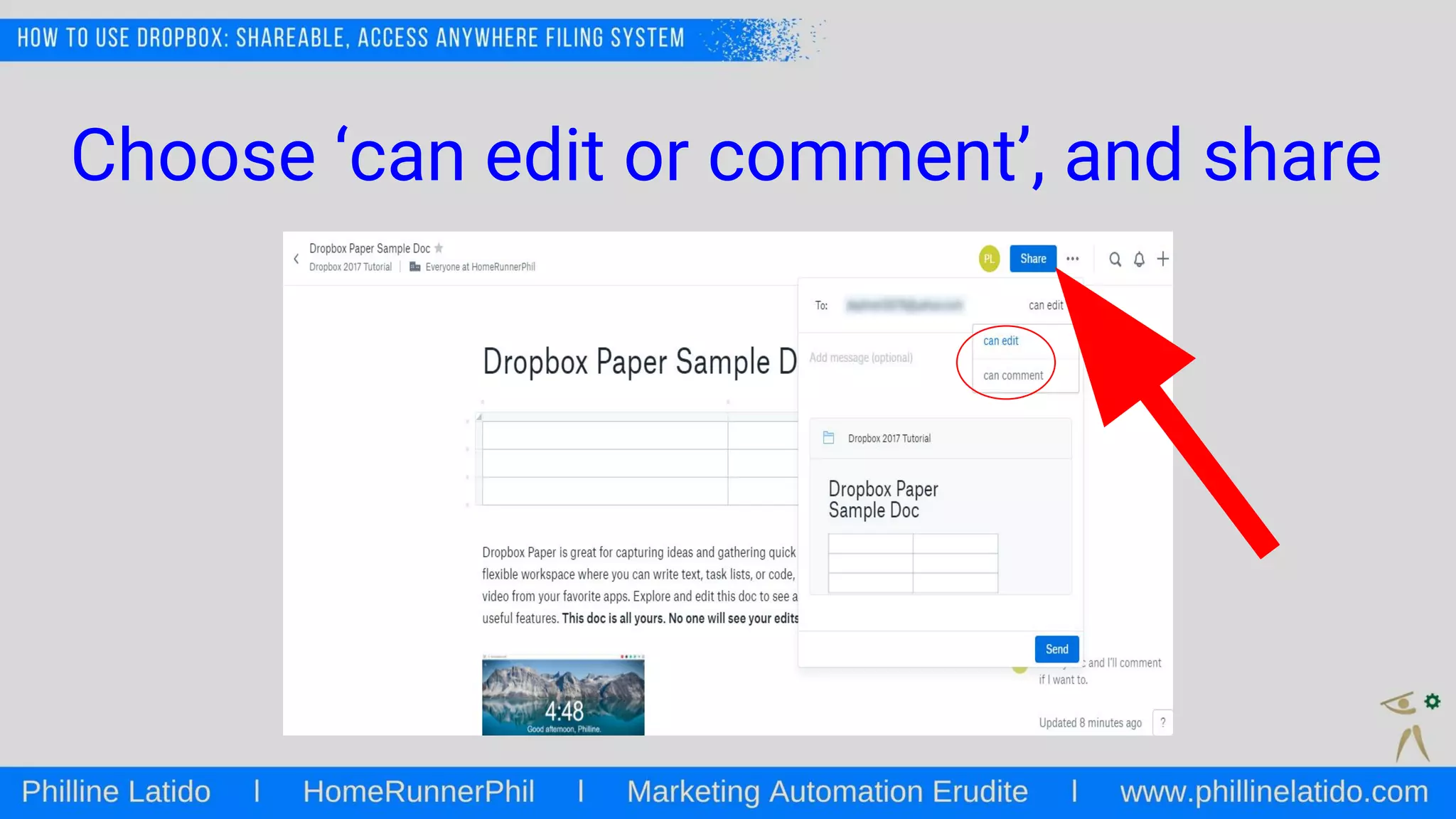Select the 'can edit' option
Screen dimensions: 1456x819
pyautogui.click(x=1000, y=341)
